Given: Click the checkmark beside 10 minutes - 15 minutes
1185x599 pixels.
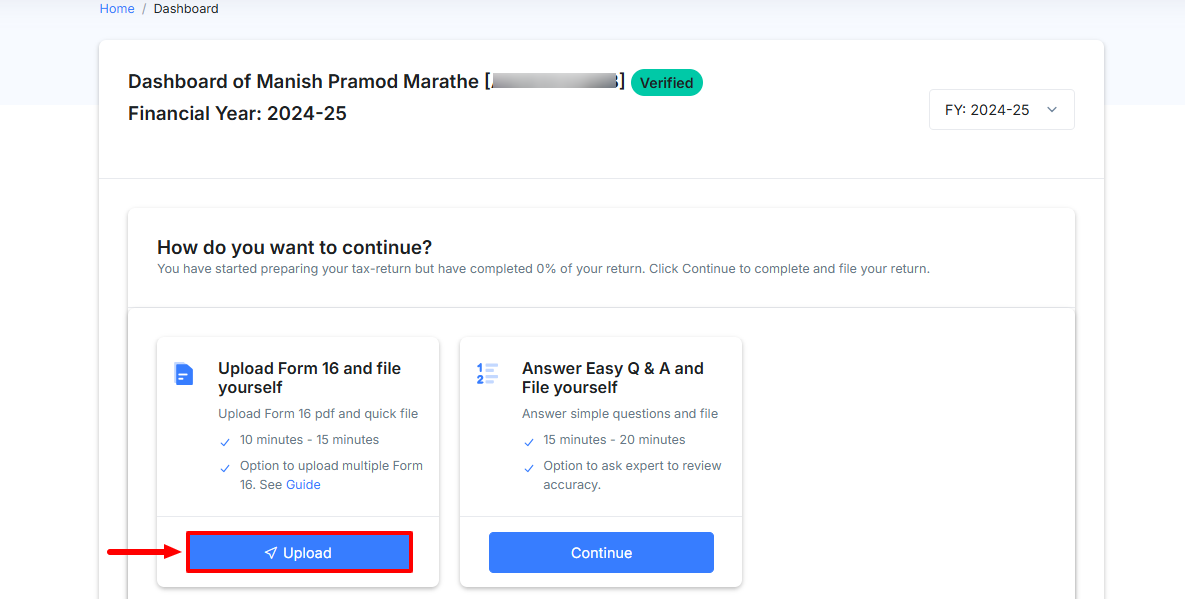Looking at the screenshot, I should [224, 442].
